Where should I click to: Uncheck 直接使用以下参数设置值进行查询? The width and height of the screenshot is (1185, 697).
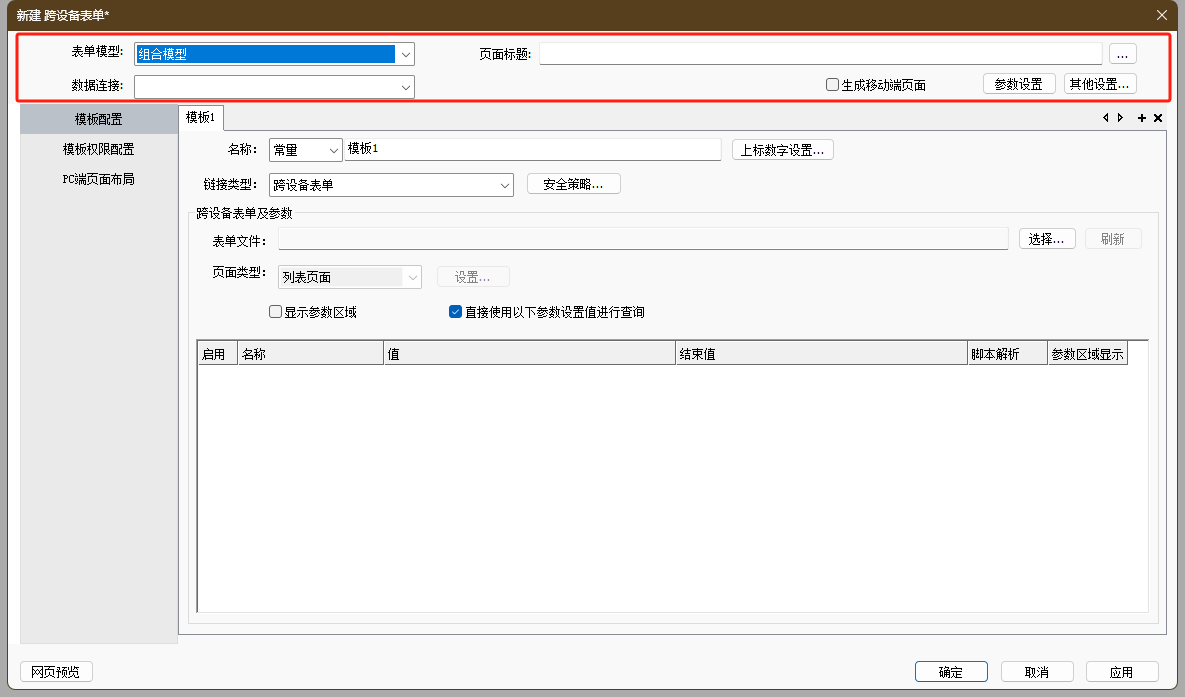(455, 312)
